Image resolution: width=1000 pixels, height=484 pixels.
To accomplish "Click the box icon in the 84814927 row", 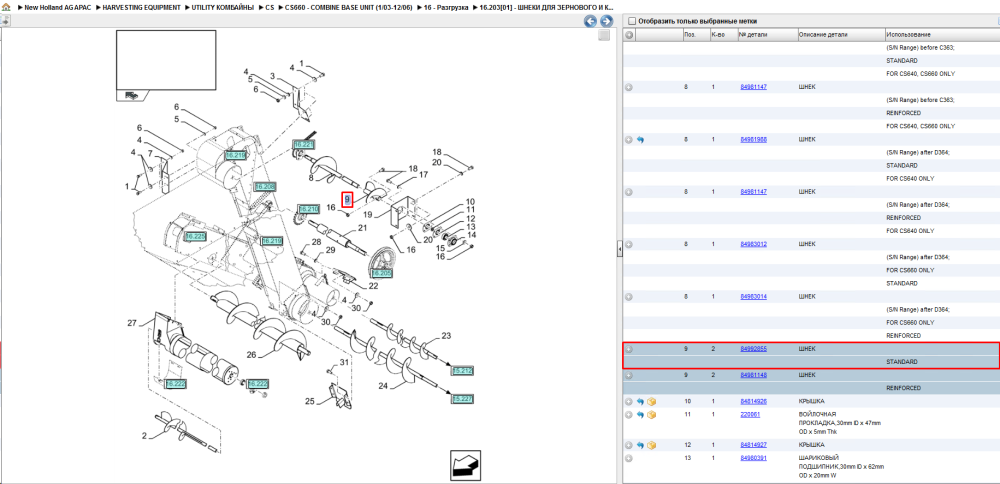I will point(651,444).
